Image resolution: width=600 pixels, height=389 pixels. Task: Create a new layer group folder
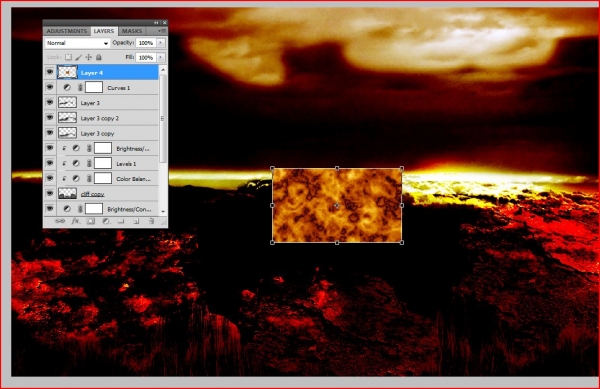121,221
